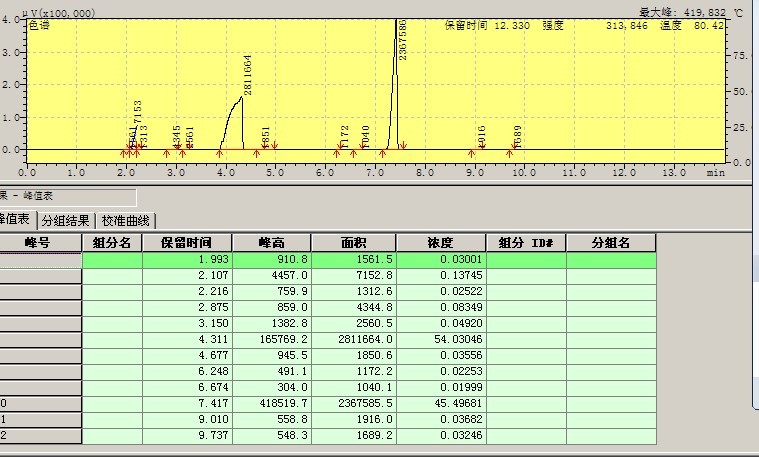The height and width of the screenshot is (457, 759).
Task: Click concentration cell 45.49681
Action: click(441, 403)
